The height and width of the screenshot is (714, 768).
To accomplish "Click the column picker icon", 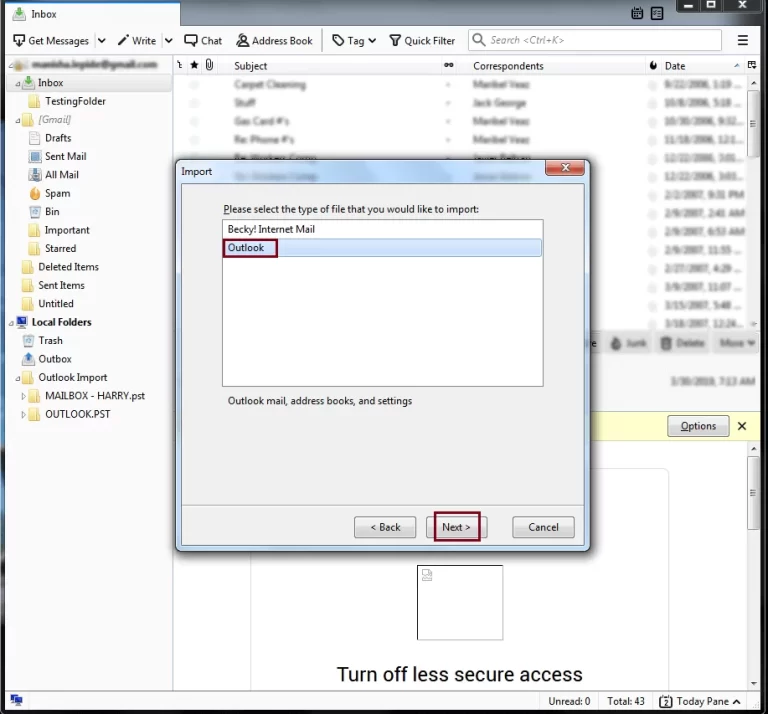I will tap(752, 65).
